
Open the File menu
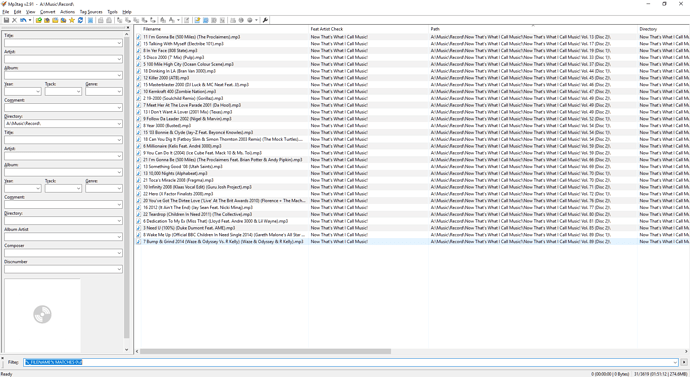6,12
